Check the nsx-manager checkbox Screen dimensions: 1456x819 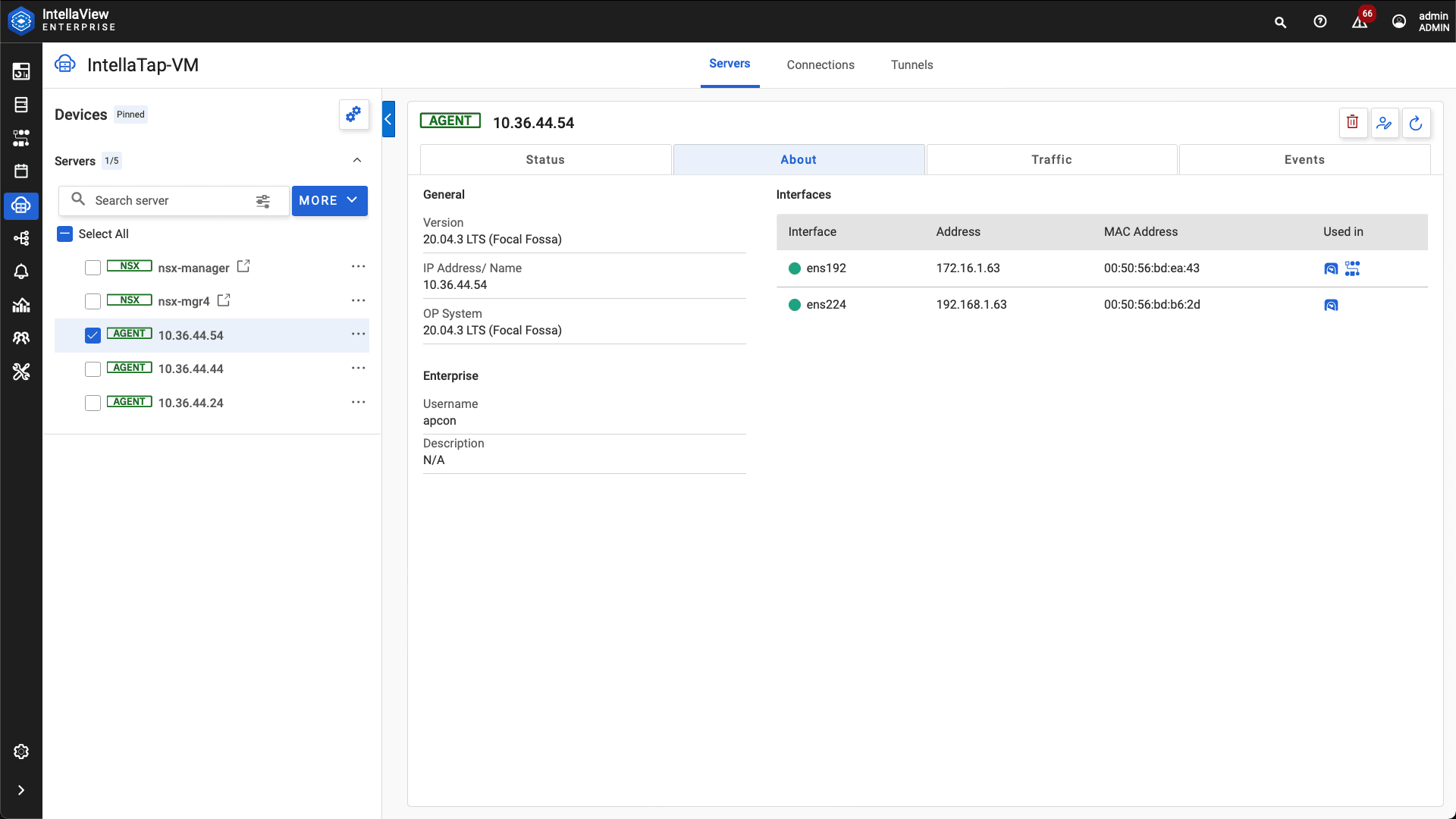[92, 267]
